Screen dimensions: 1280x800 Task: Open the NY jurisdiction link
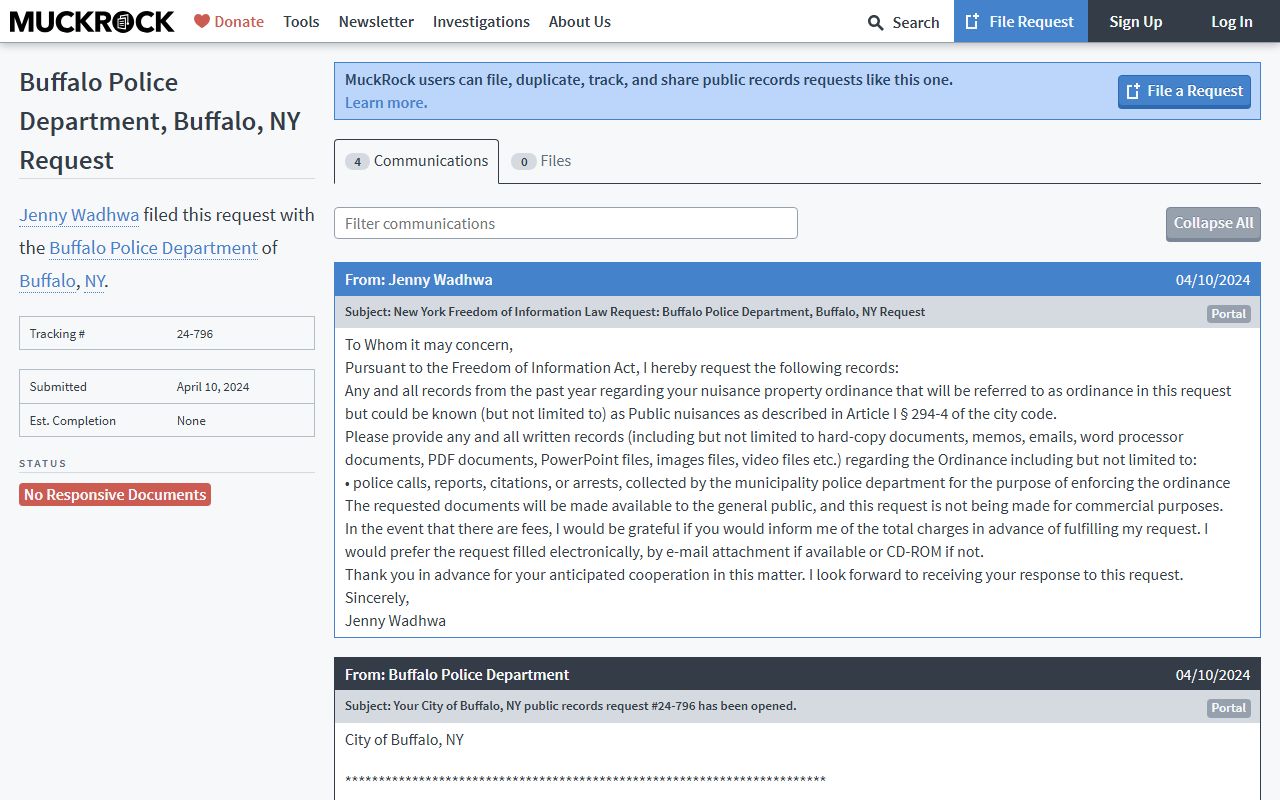pos(95,280)
